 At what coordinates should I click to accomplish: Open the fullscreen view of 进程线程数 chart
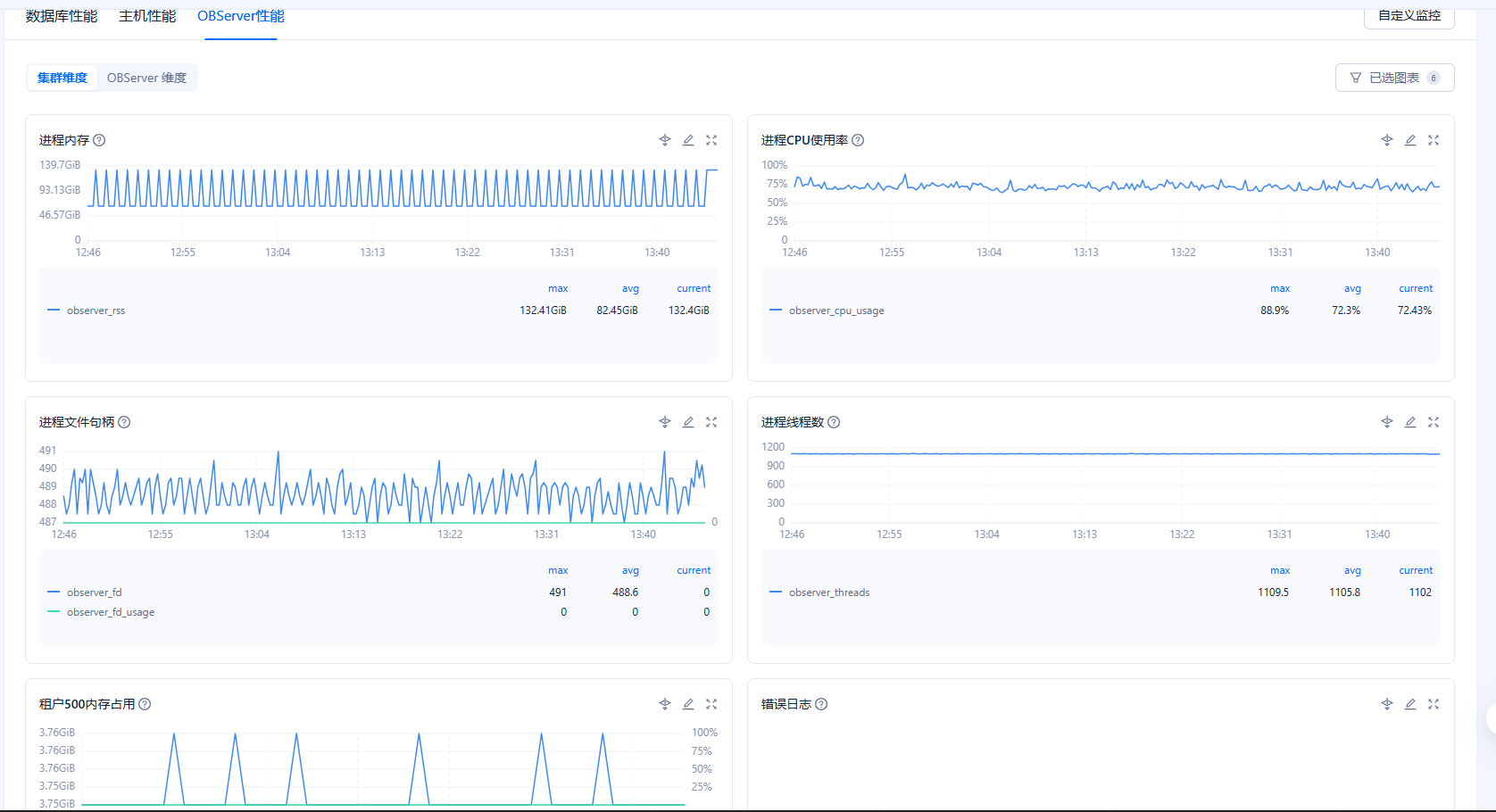coord(1434,422)
